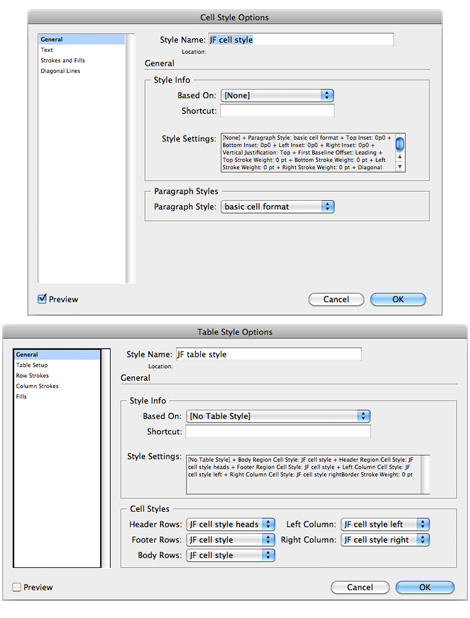Click scrollbar of Cell Style Options category list

click(x=130, y=158)
